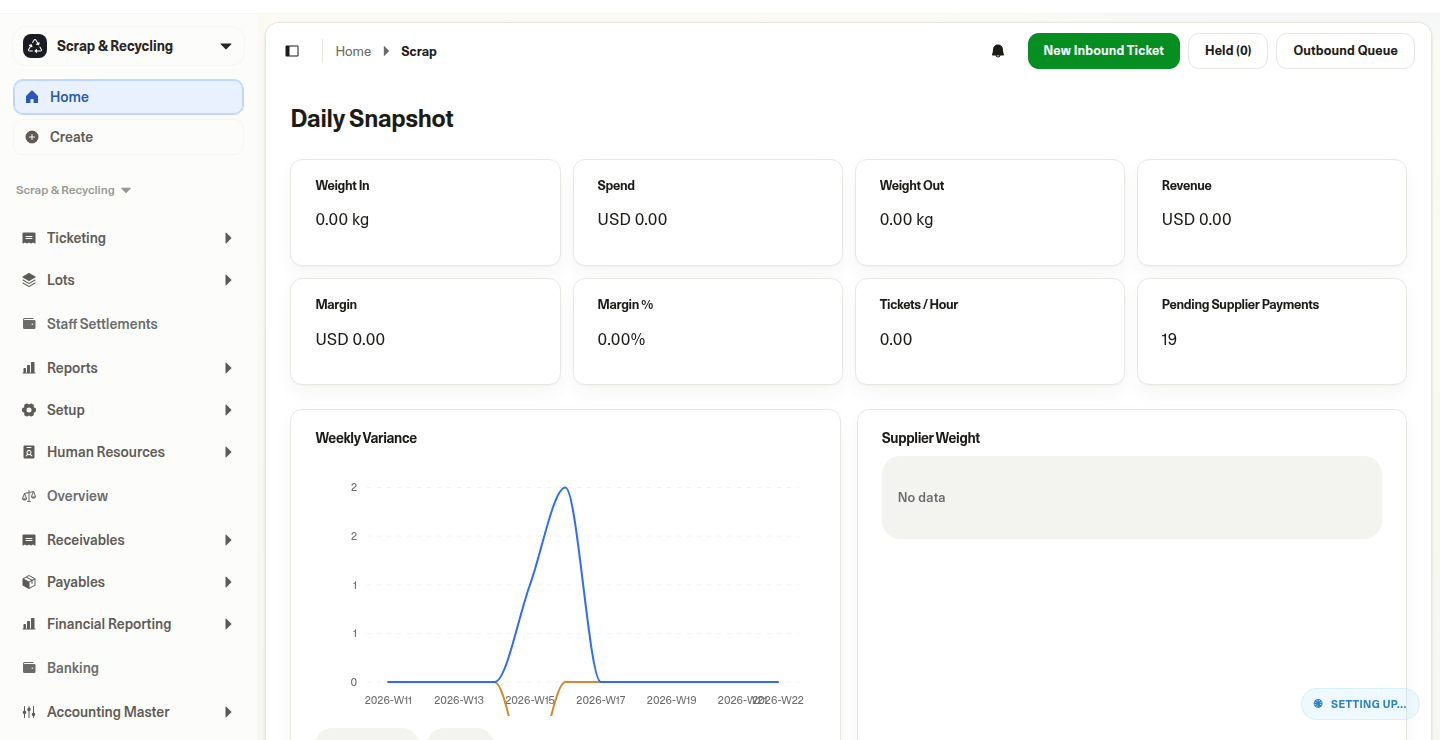Click the Supplier Weight panel title
Viewport: 1440px width, 740px height.
pos(931,438)
